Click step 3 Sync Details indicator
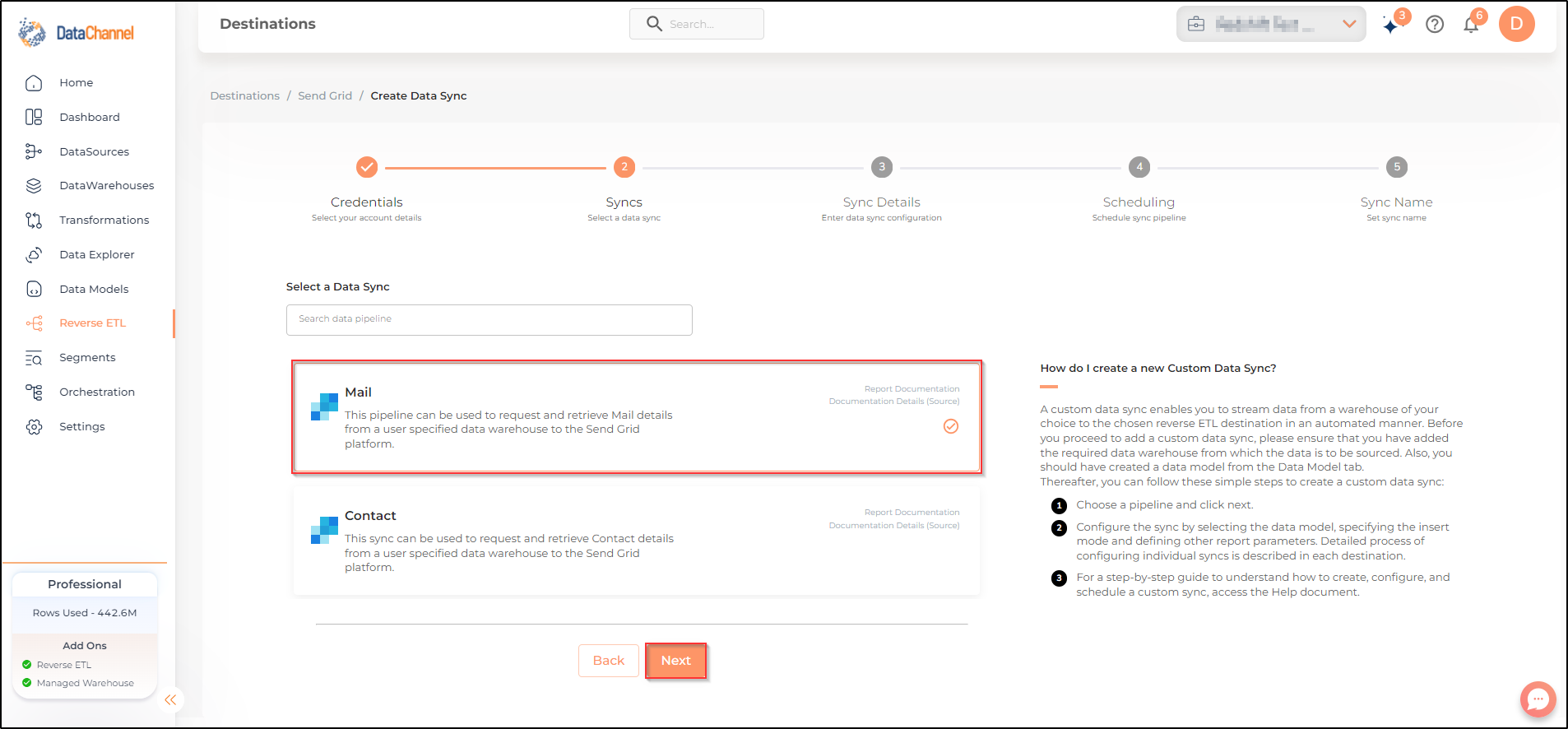Screen dimensions: 1568x729 pos(882,167)
